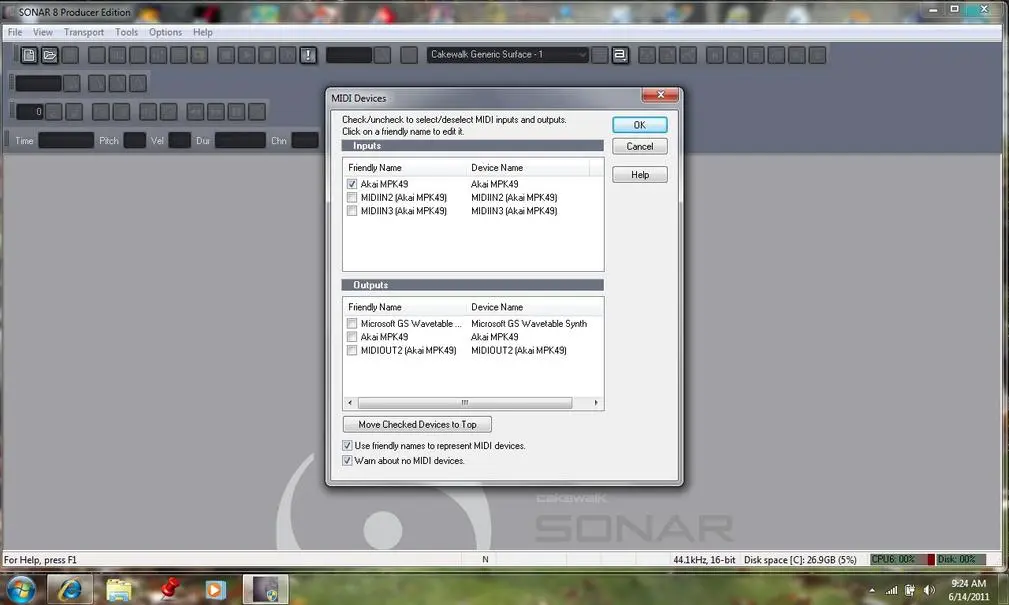The height and width of the screenshot is (605, 1009).
Task: Uncheck the Akai MPK49 input checkbox
Action: click(x=352, y=184)
